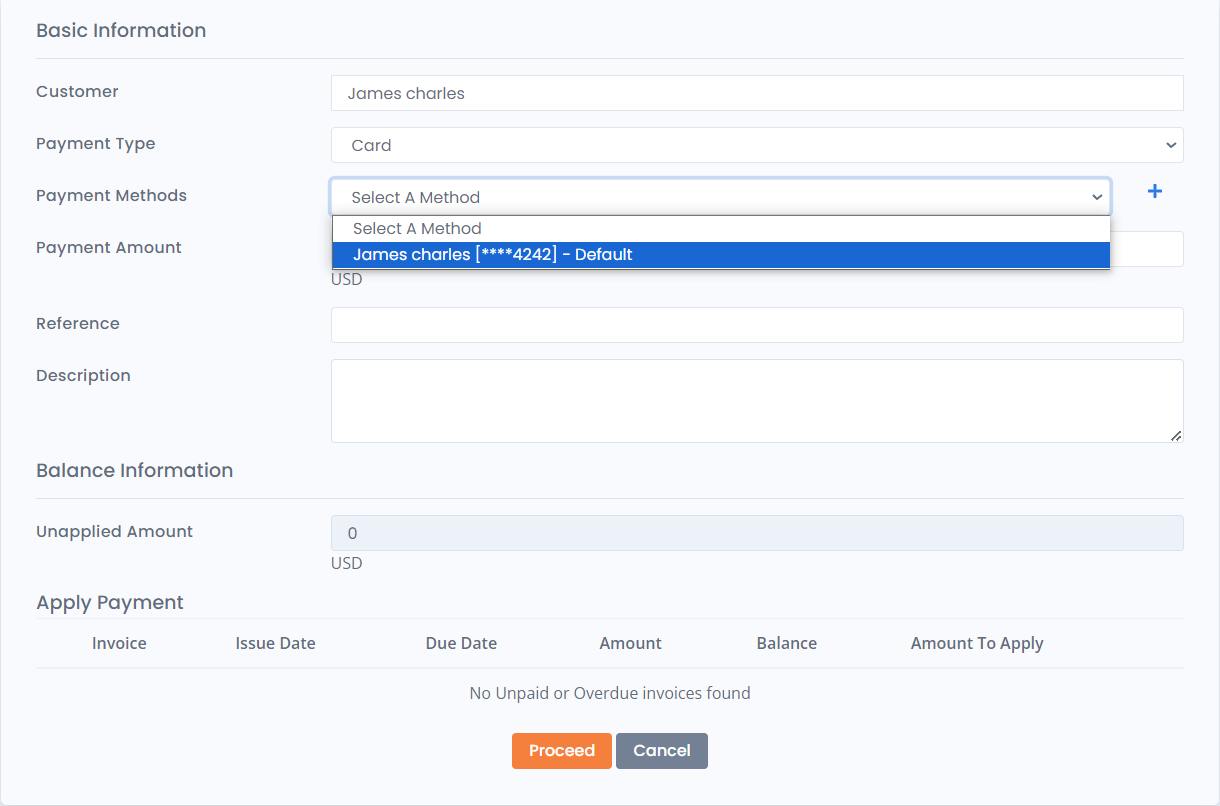
Task: Click the Reference input field
Action: pyautogui.click(x=757, y=324)
